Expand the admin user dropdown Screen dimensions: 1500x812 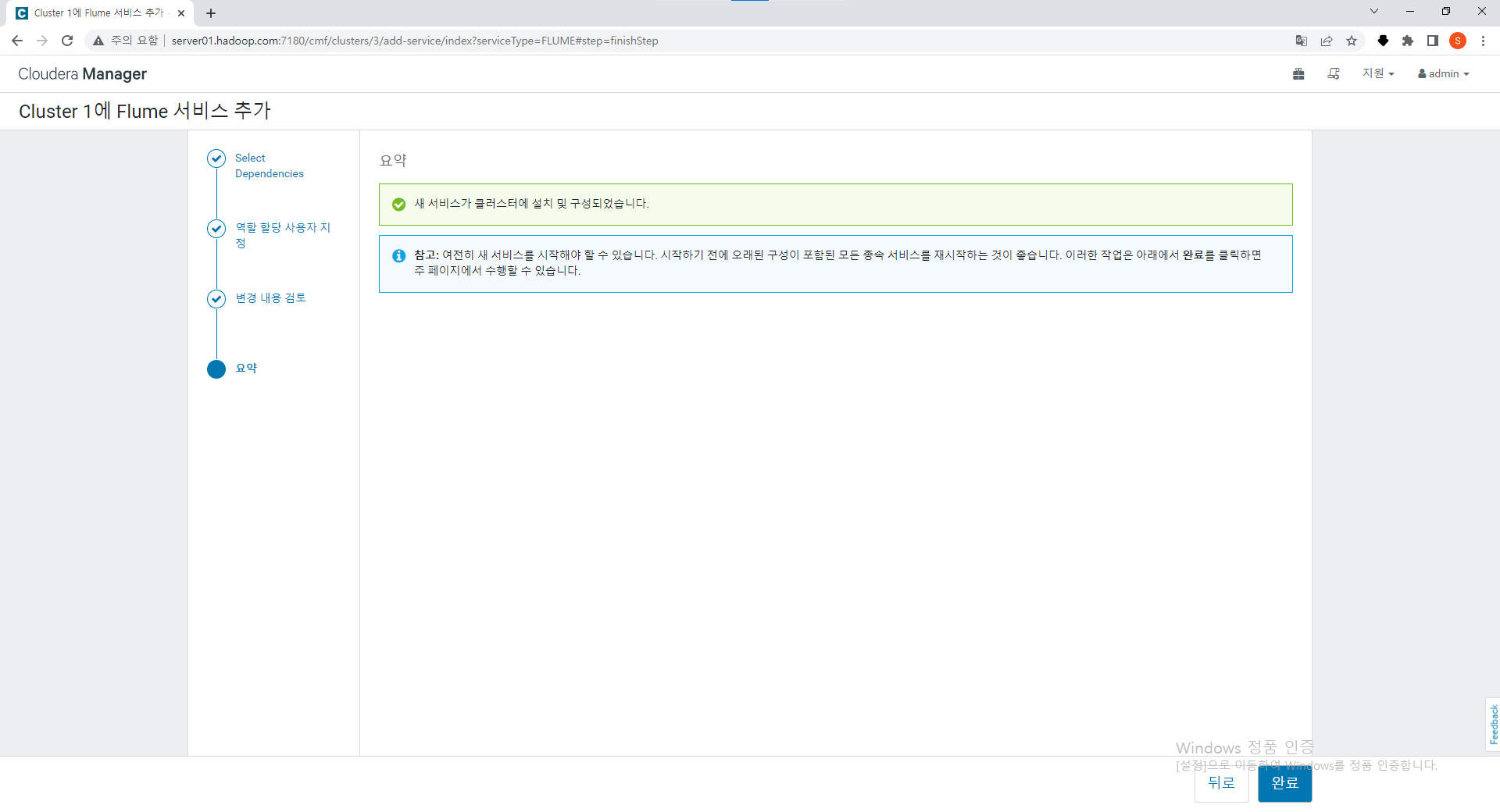[1444, 73]
